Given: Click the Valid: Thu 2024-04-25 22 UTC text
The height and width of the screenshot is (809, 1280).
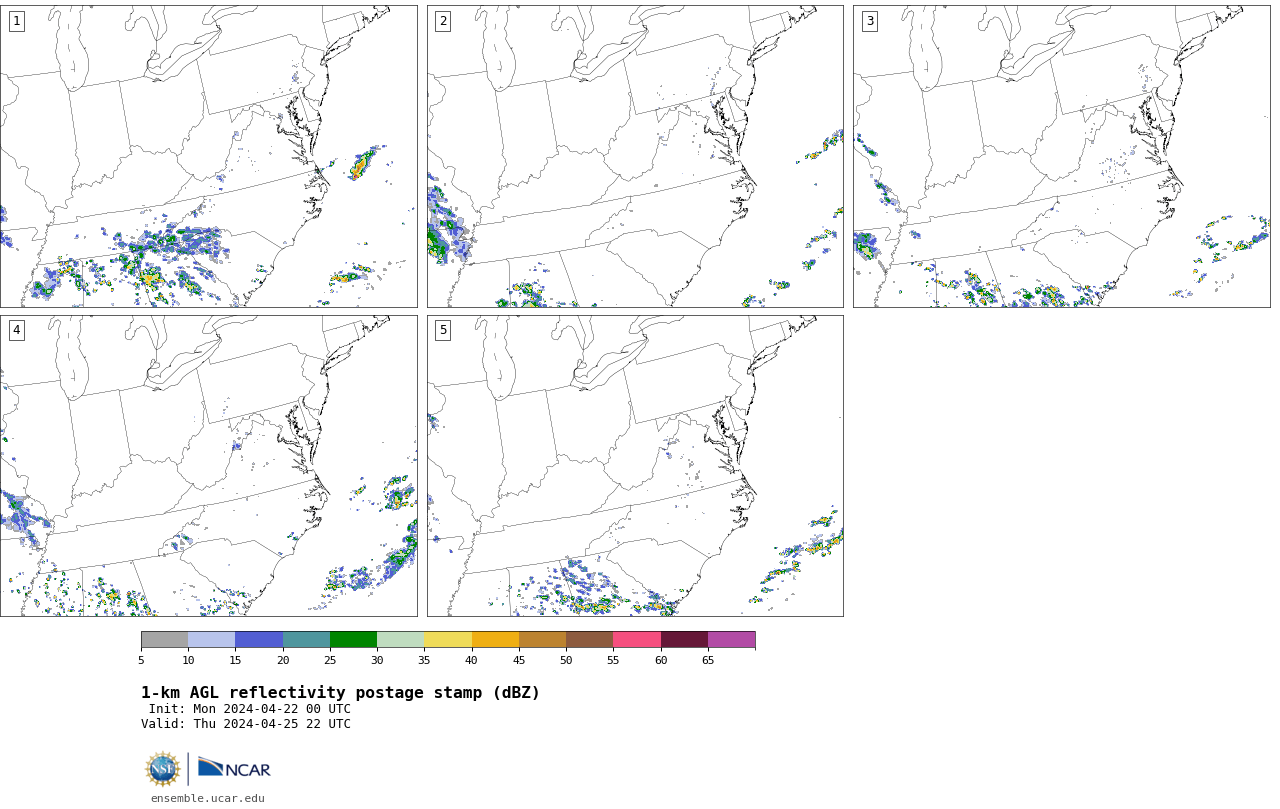Looking at the screenshot, I should pyautogui.click(x=246, y=724).
